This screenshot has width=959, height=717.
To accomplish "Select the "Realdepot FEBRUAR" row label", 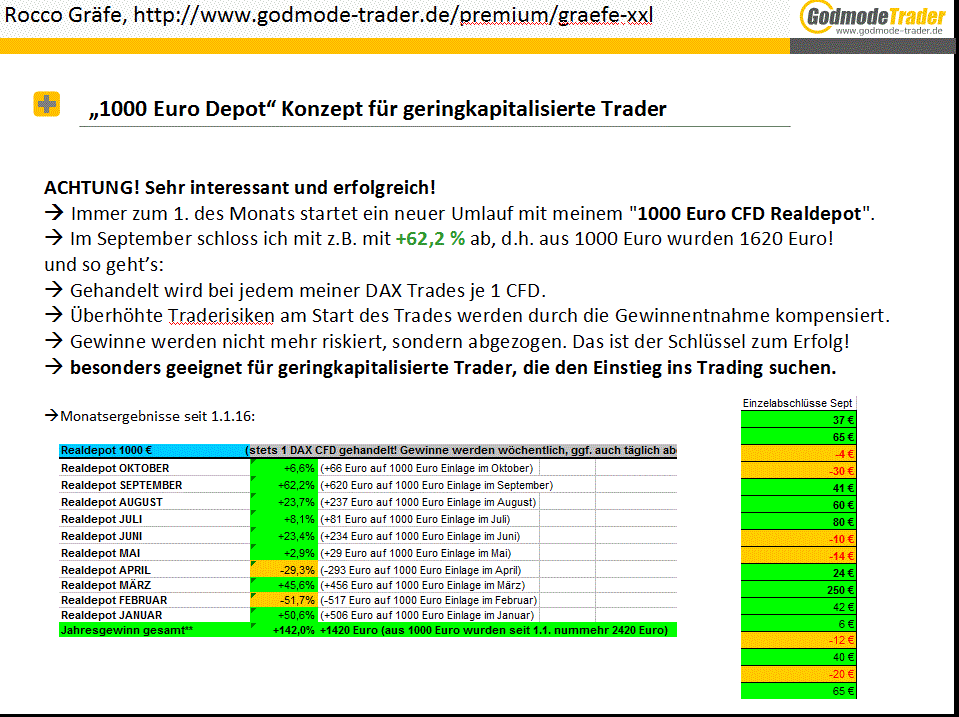I will point(114,601).
